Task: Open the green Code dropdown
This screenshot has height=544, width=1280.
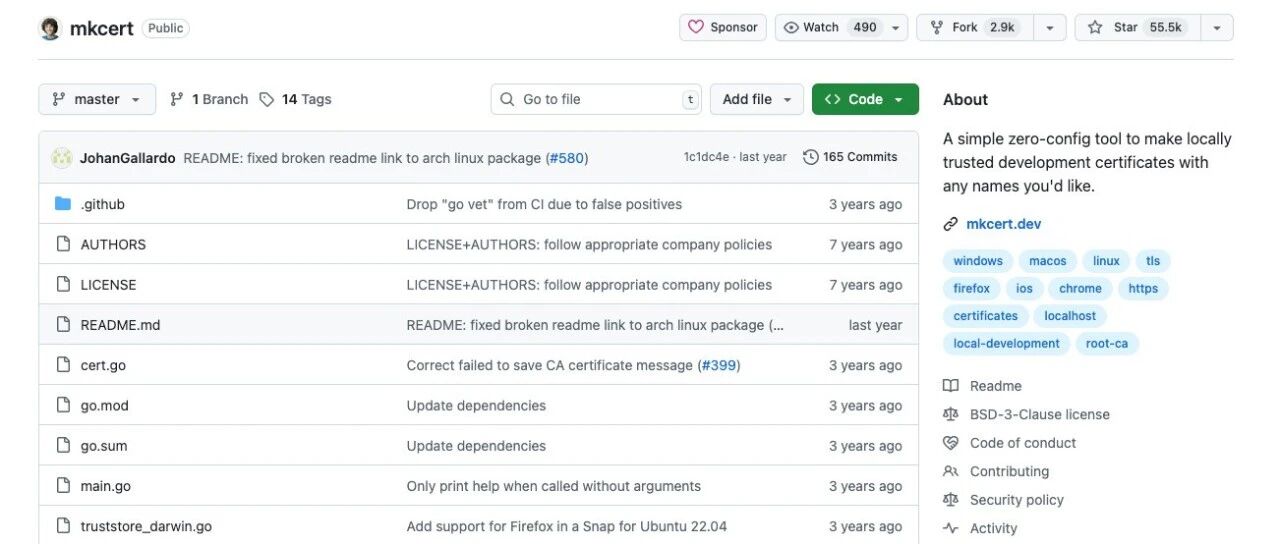Action: click(865, 99)
